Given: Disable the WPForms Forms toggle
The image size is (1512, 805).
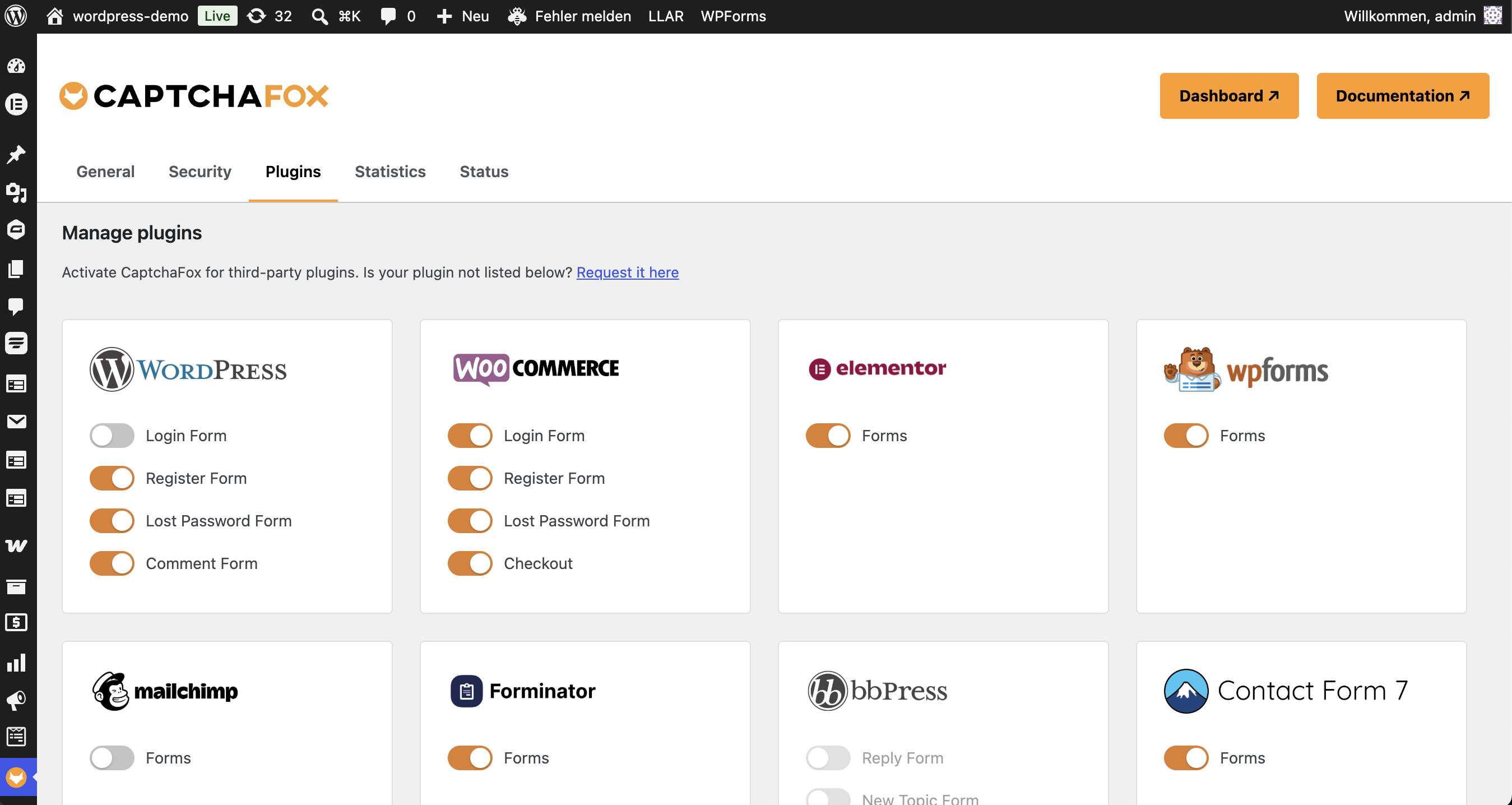Looking at the screenshot, I should tap(1186, 436).
